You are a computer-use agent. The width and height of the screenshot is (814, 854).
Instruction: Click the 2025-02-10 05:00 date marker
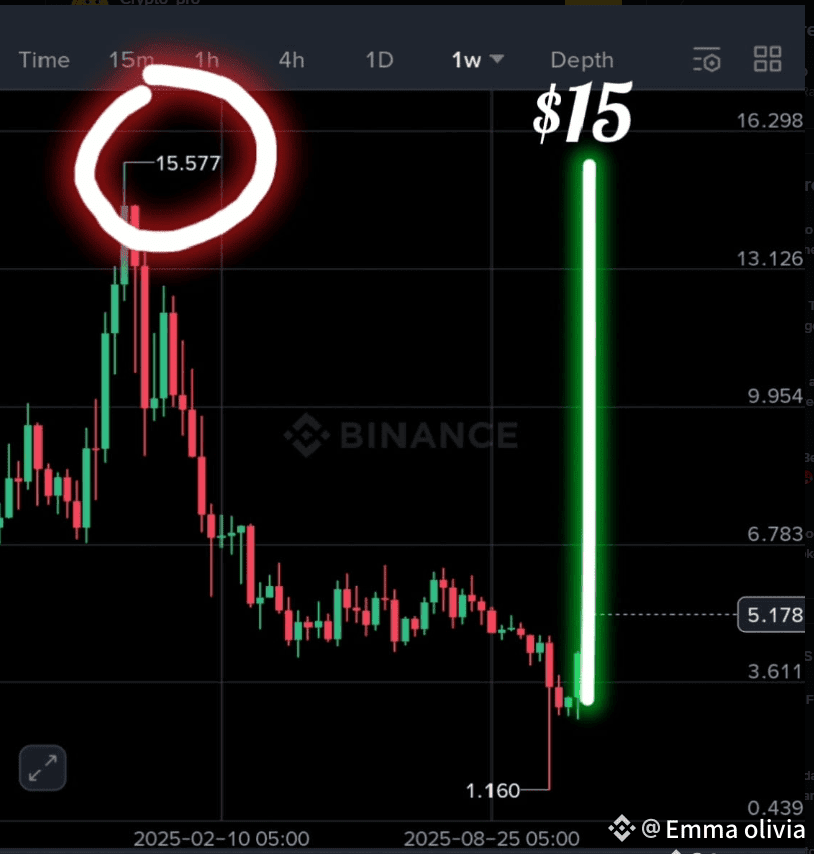click(222, 839)
